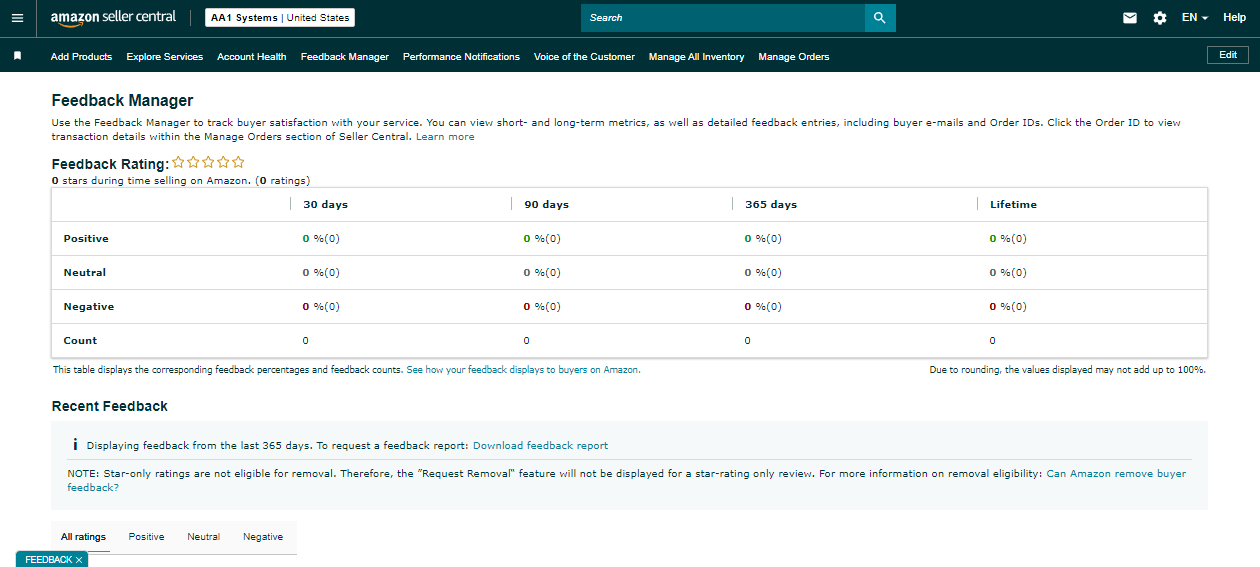Open the Feedback Manager menu item
The image size is (1260, 567).
(x=345, y=57)
